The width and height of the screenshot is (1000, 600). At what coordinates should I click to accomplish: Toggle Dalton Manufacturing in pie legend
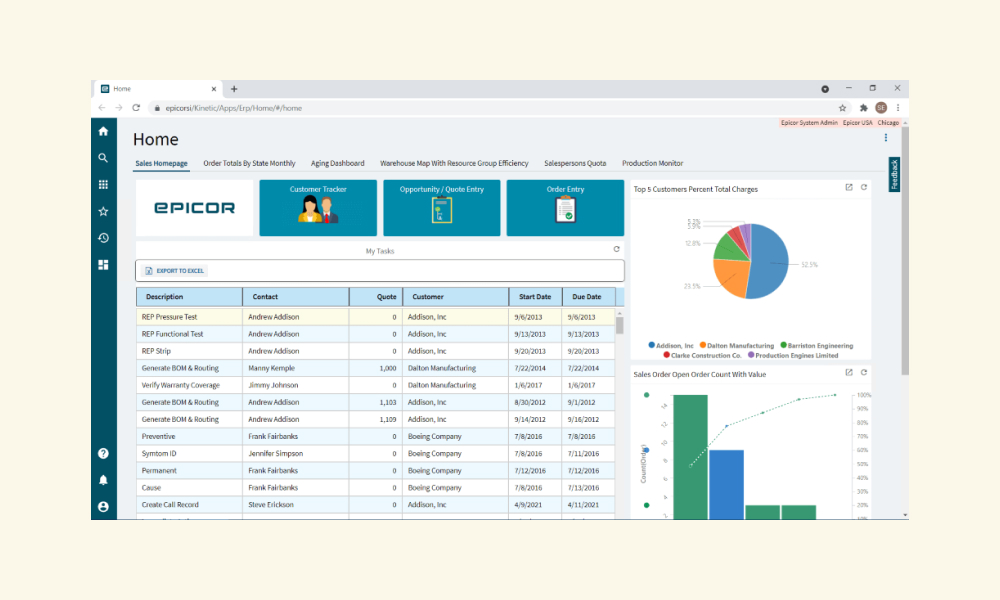click(737, 346)
